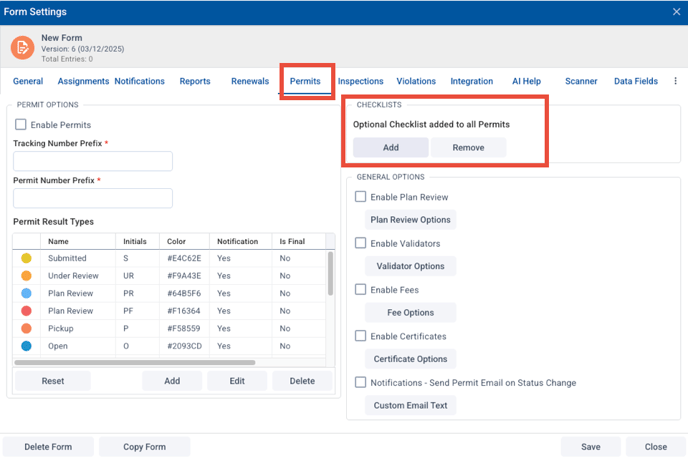Viewport: 688px width, 458px height.
Task: Open Validator Options
Action: coord(410,266)
